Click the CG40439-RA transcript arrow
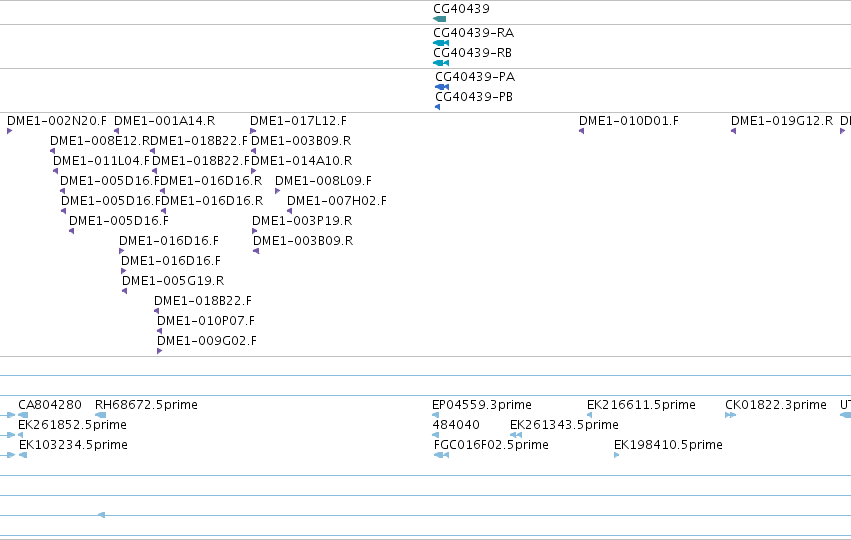851x540 pixels. [x=441, y=43]
